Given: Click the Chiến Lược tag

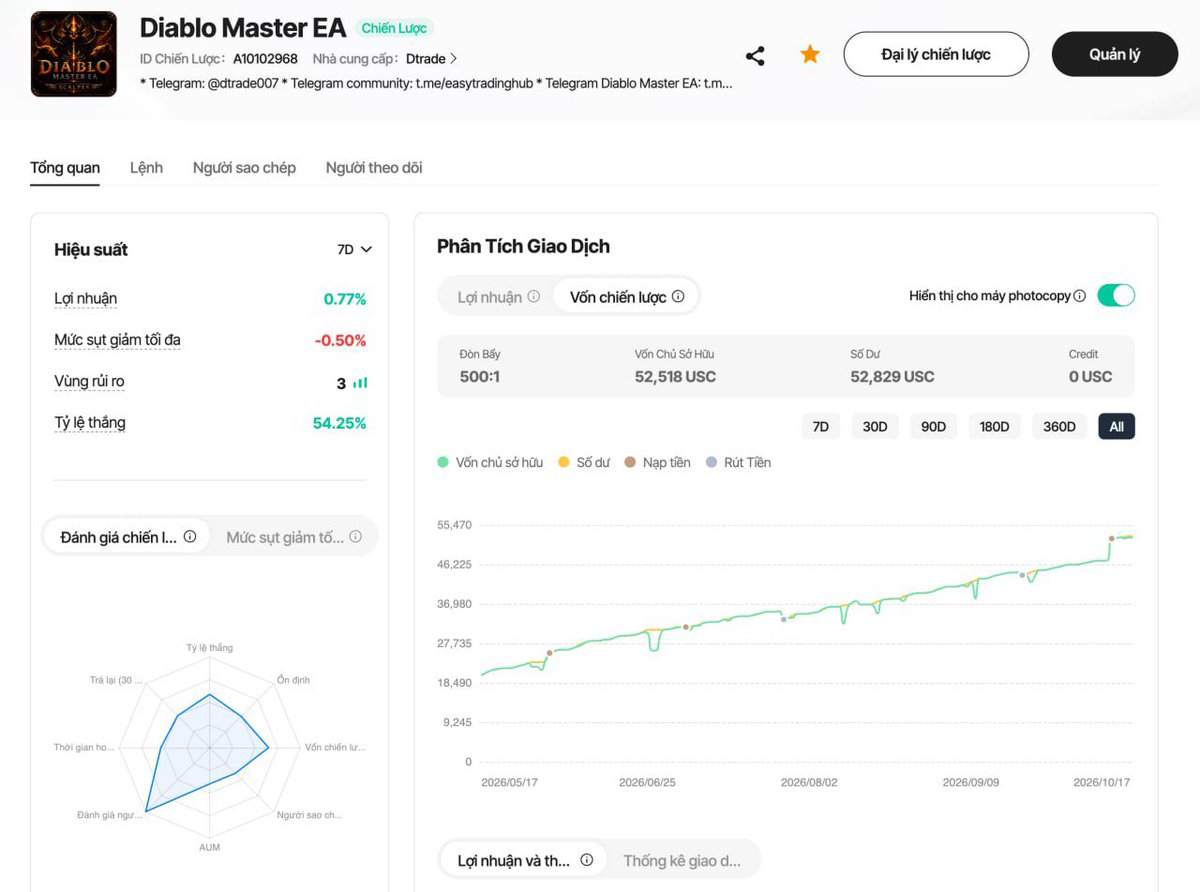Looking at the screenshot, I should click(x=394, y=28).
